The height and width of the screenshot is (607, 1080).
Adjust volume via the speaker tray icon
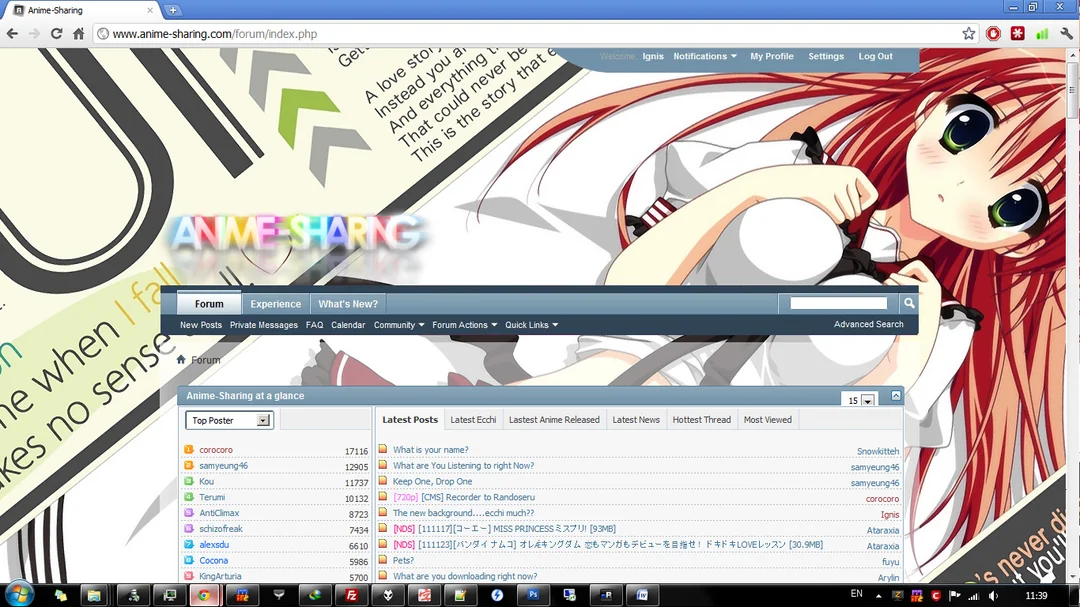[x=994, y=596]
